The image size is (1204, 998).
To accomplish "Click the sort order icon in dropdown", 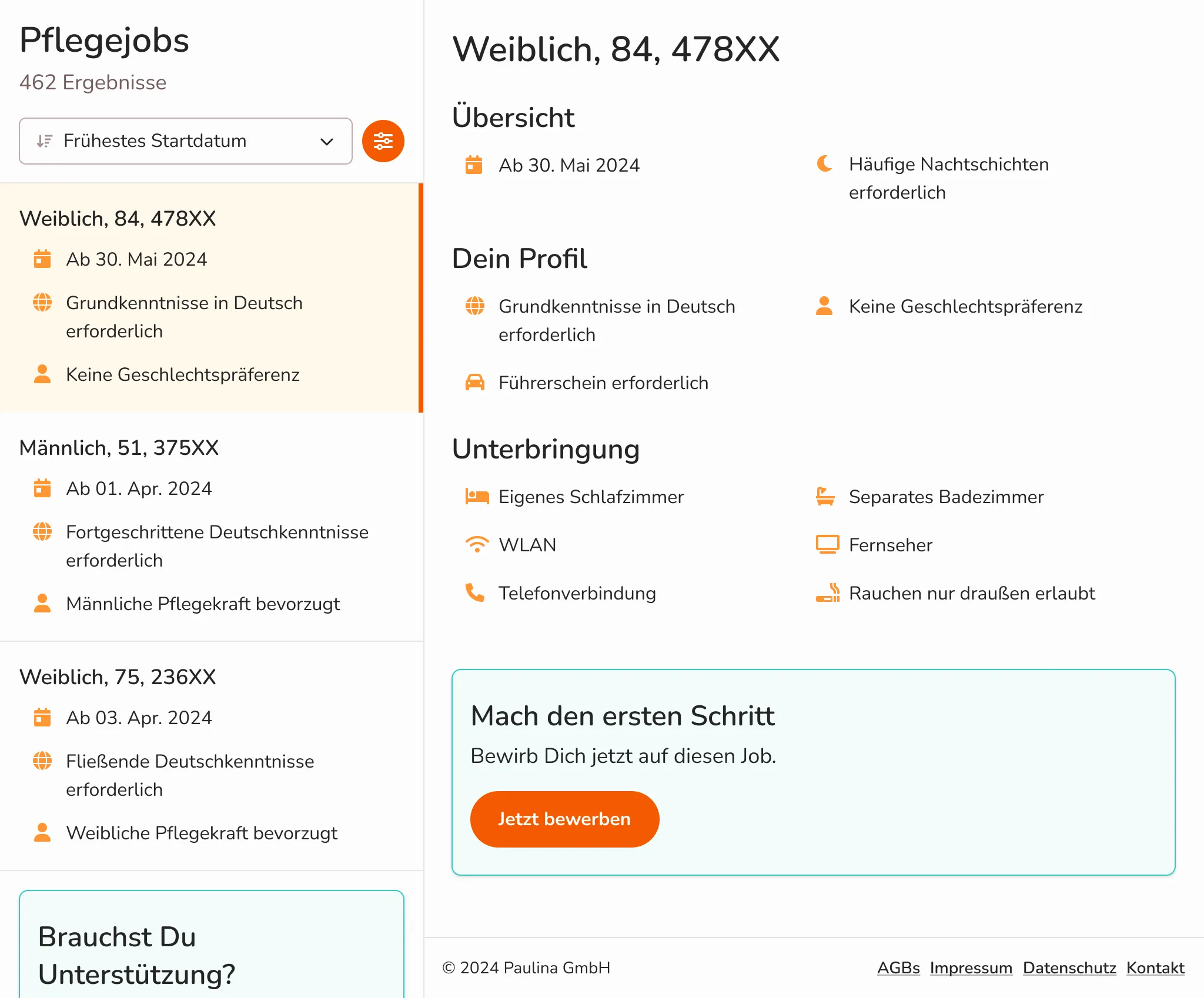I will pos(44,141).
